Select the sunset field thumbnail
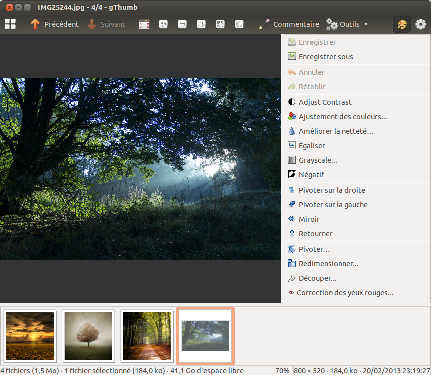The width and height of the screenshot is (431, 375). click(30, 336)
